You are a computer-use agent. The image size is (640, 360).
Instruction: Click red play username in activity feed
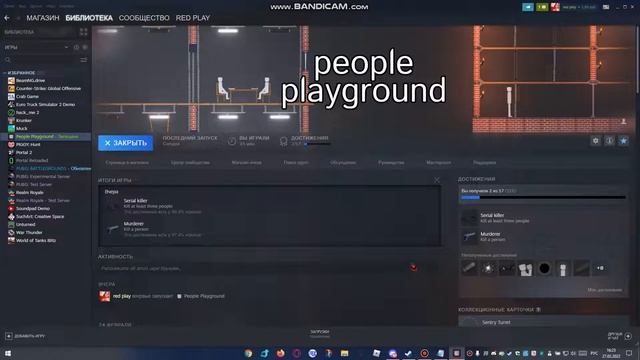pyautogui.click(x=122, y=296)
